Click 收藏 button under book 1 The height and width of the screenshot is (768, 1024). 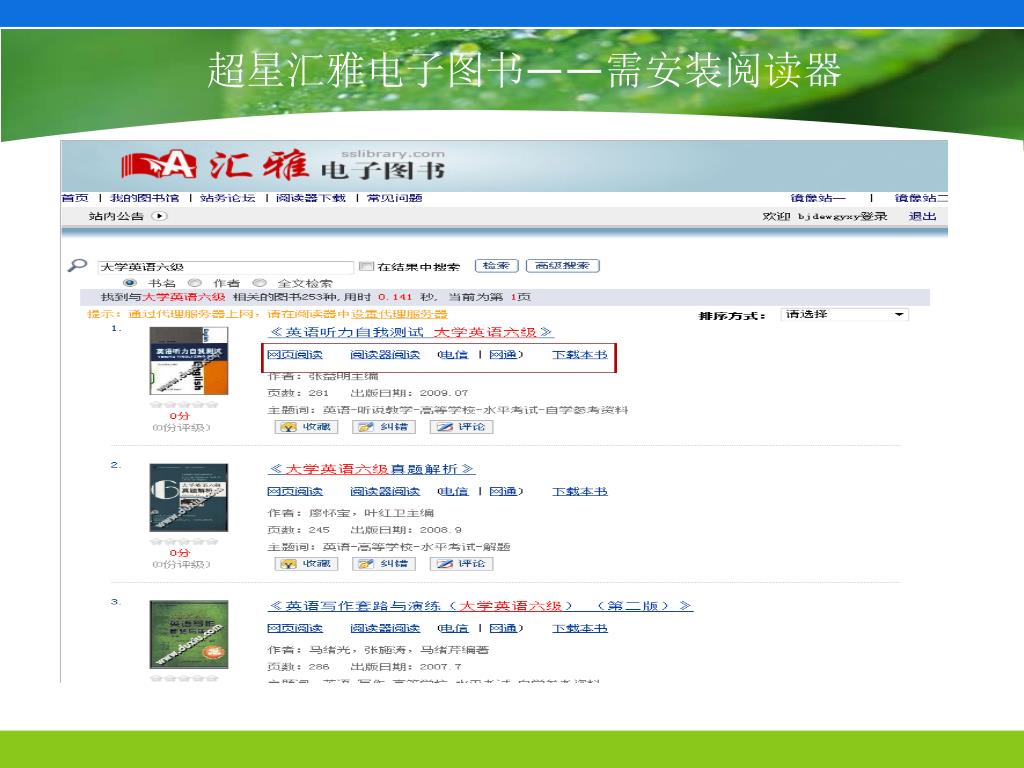306,427
